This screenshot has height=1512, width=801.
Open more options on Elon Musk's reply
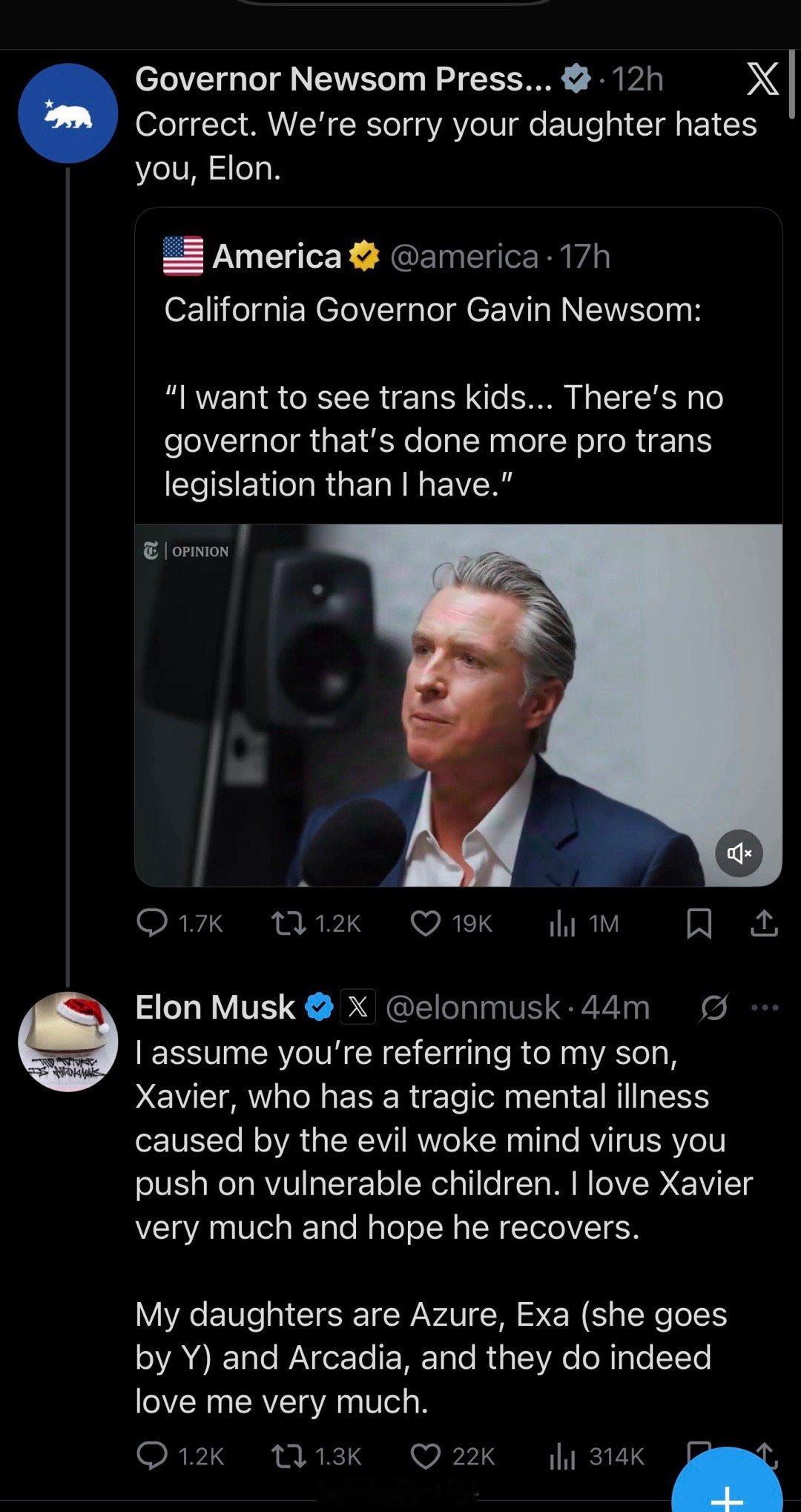(765, 1008)
